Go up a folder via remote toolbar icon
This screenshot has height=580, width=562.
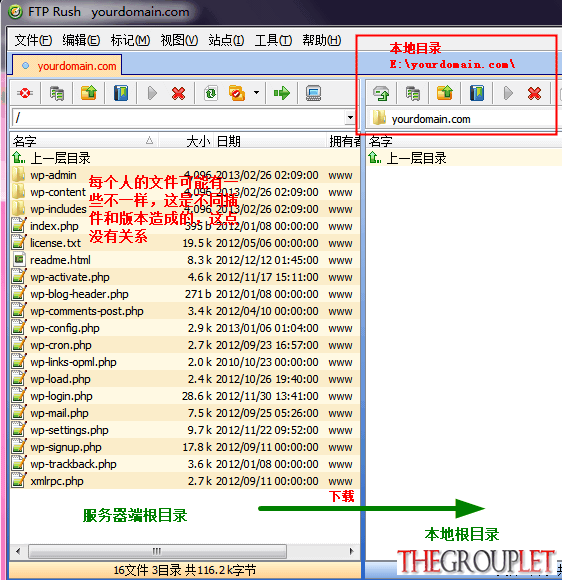coord(89,93)
